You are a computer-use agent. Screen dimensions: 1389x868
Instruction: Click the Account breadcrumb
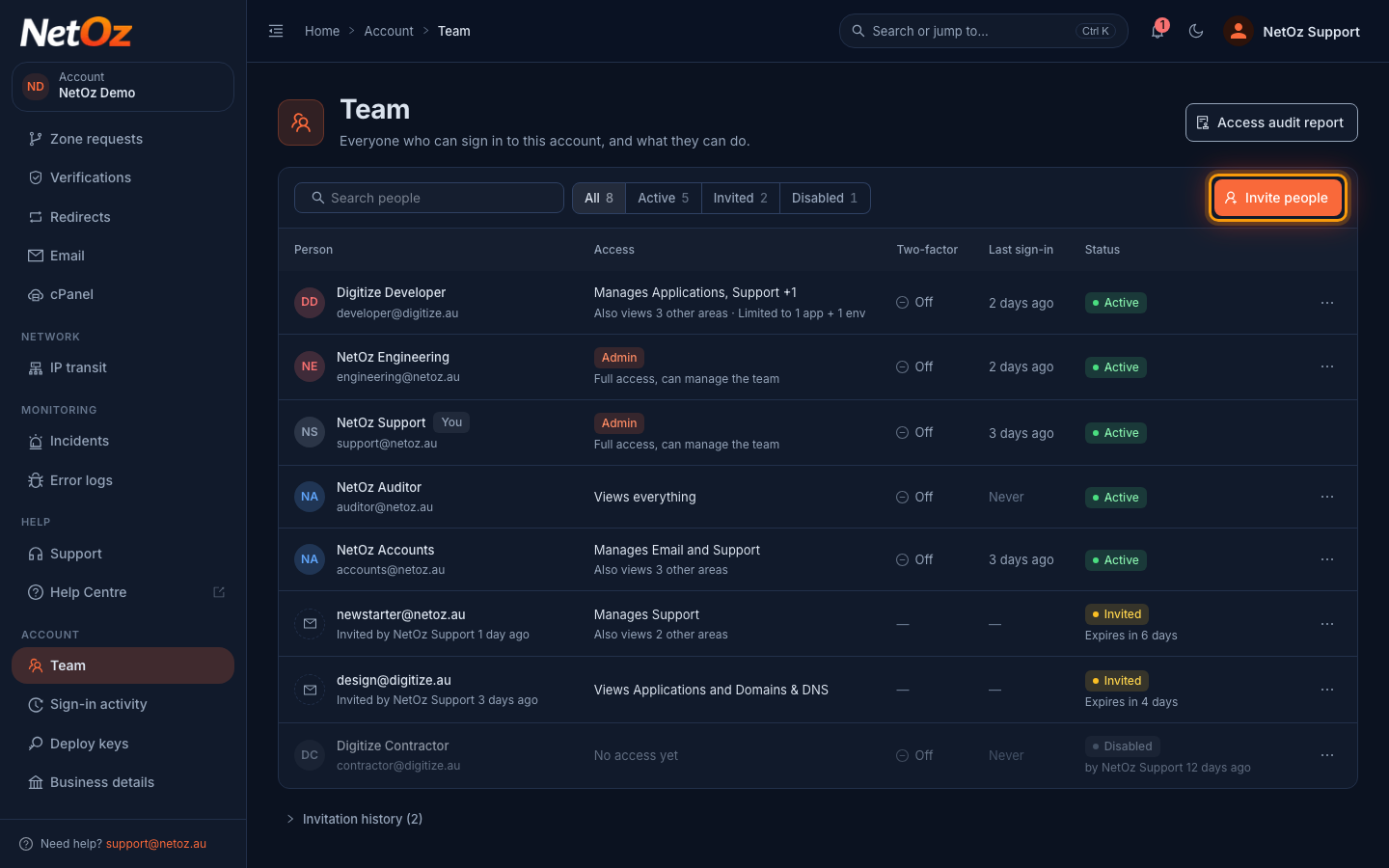389,31
